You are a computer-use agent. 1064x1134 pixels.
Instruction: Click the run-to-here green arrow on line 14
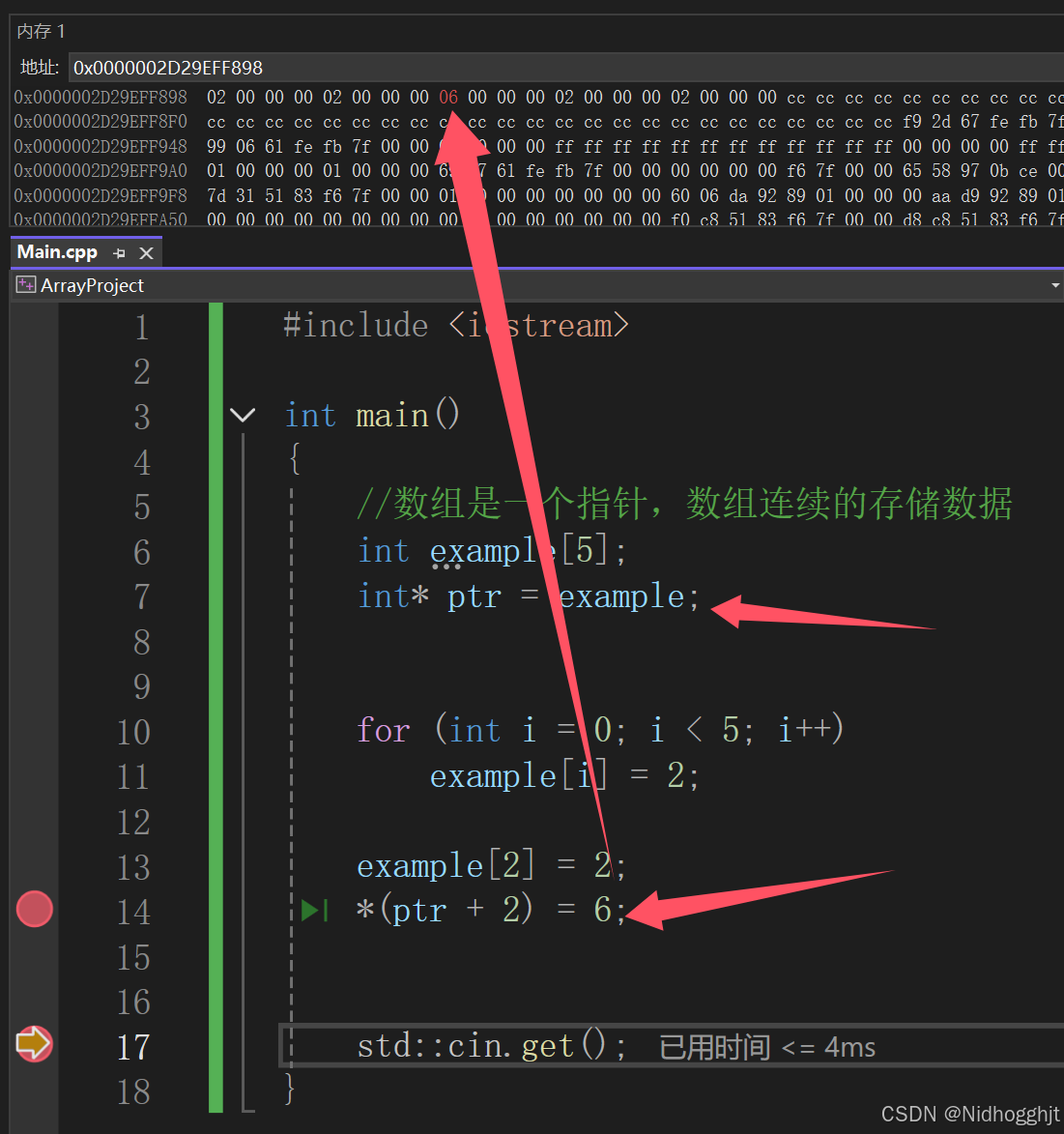(x=314, y=910)
